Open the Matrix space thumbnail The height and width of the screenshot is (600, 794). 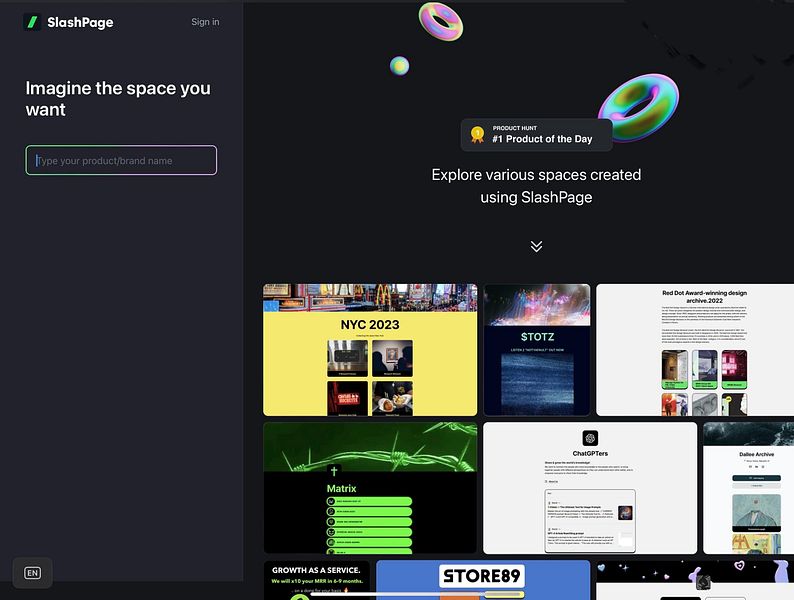tap(370, 488)
